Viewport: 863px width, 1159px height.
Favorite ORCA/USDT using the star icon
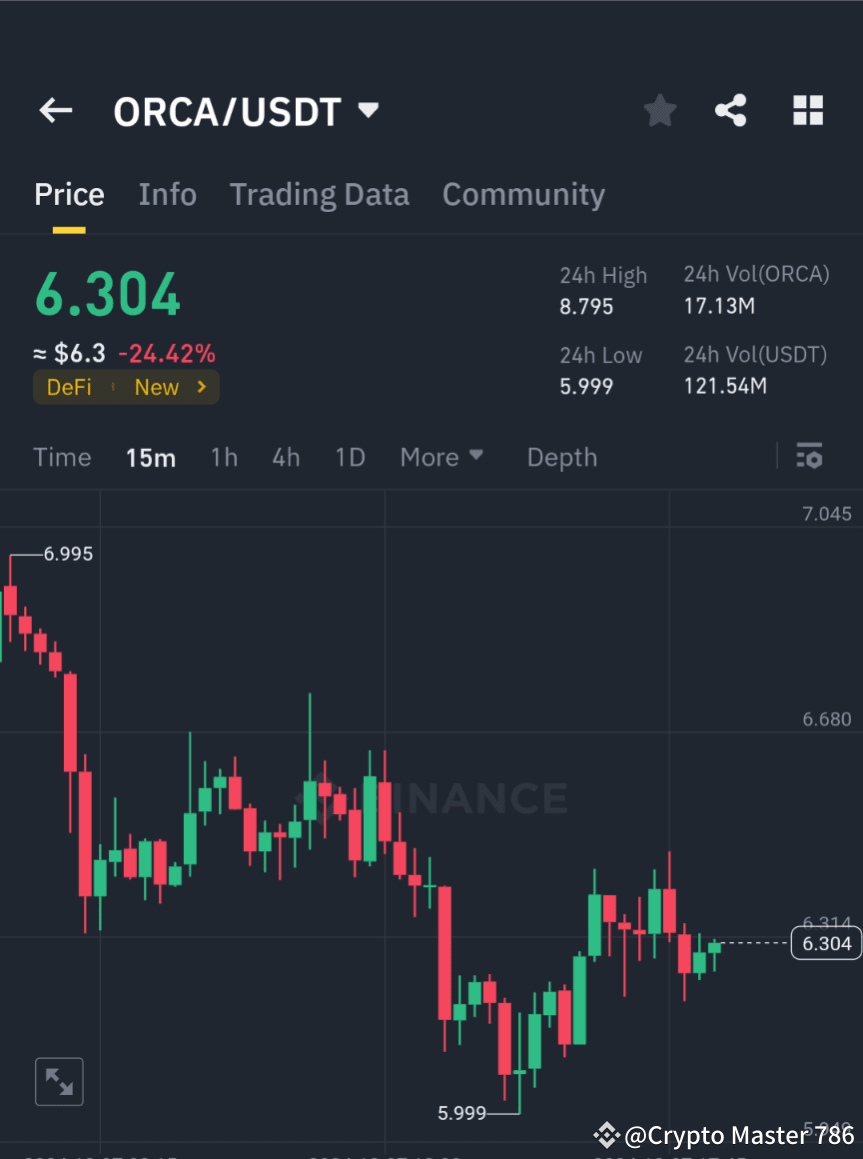659,111
